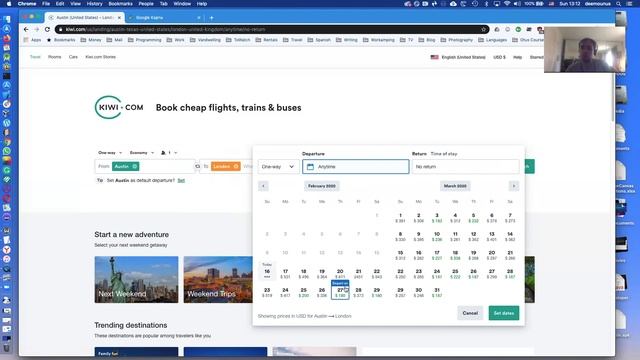Open One-way trip type dropdown above From
This screenshot has height=360, width=640.
point(110,153)
